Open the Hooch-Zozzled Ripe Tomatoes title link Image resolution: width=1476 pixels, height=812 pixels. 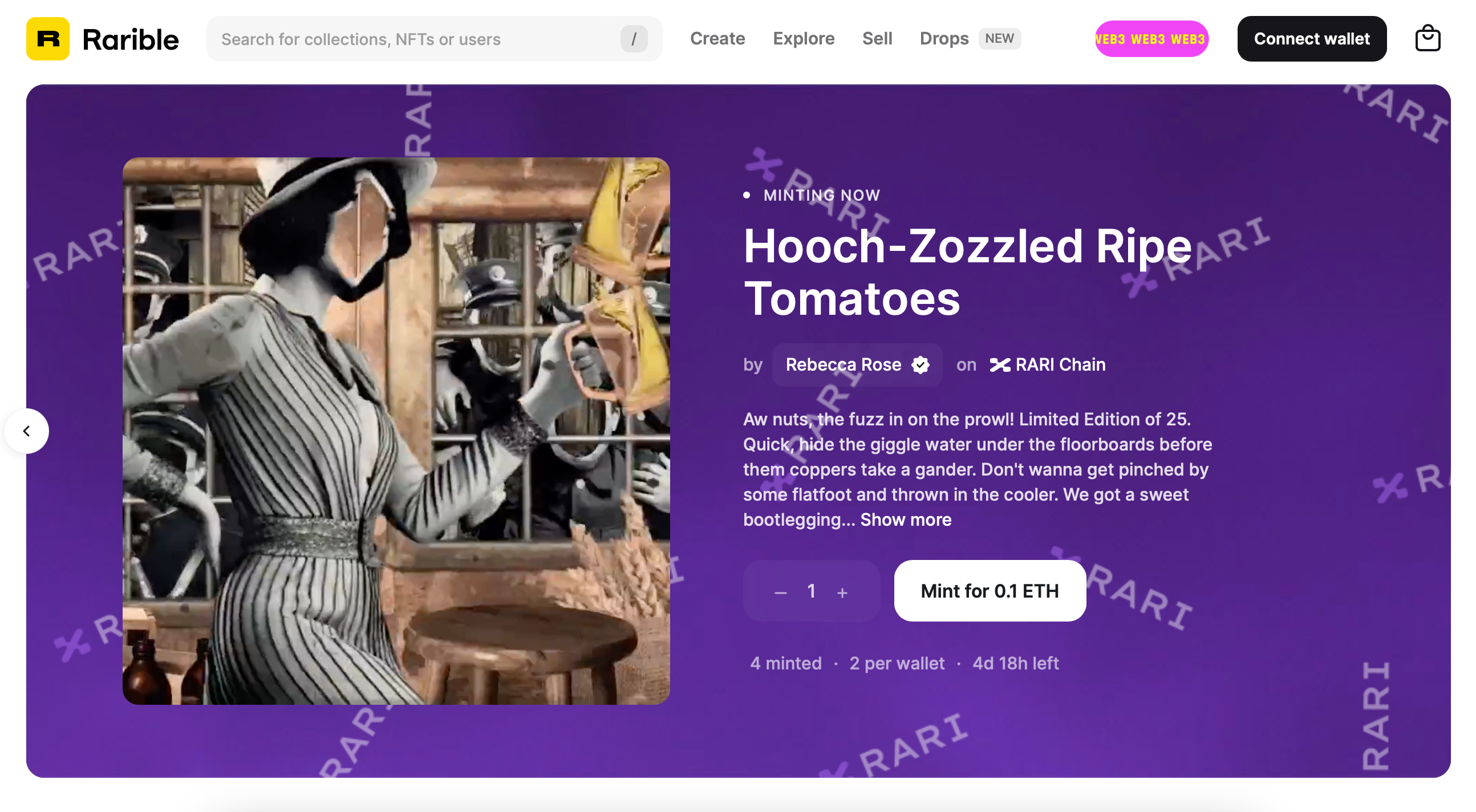[967, 272]
